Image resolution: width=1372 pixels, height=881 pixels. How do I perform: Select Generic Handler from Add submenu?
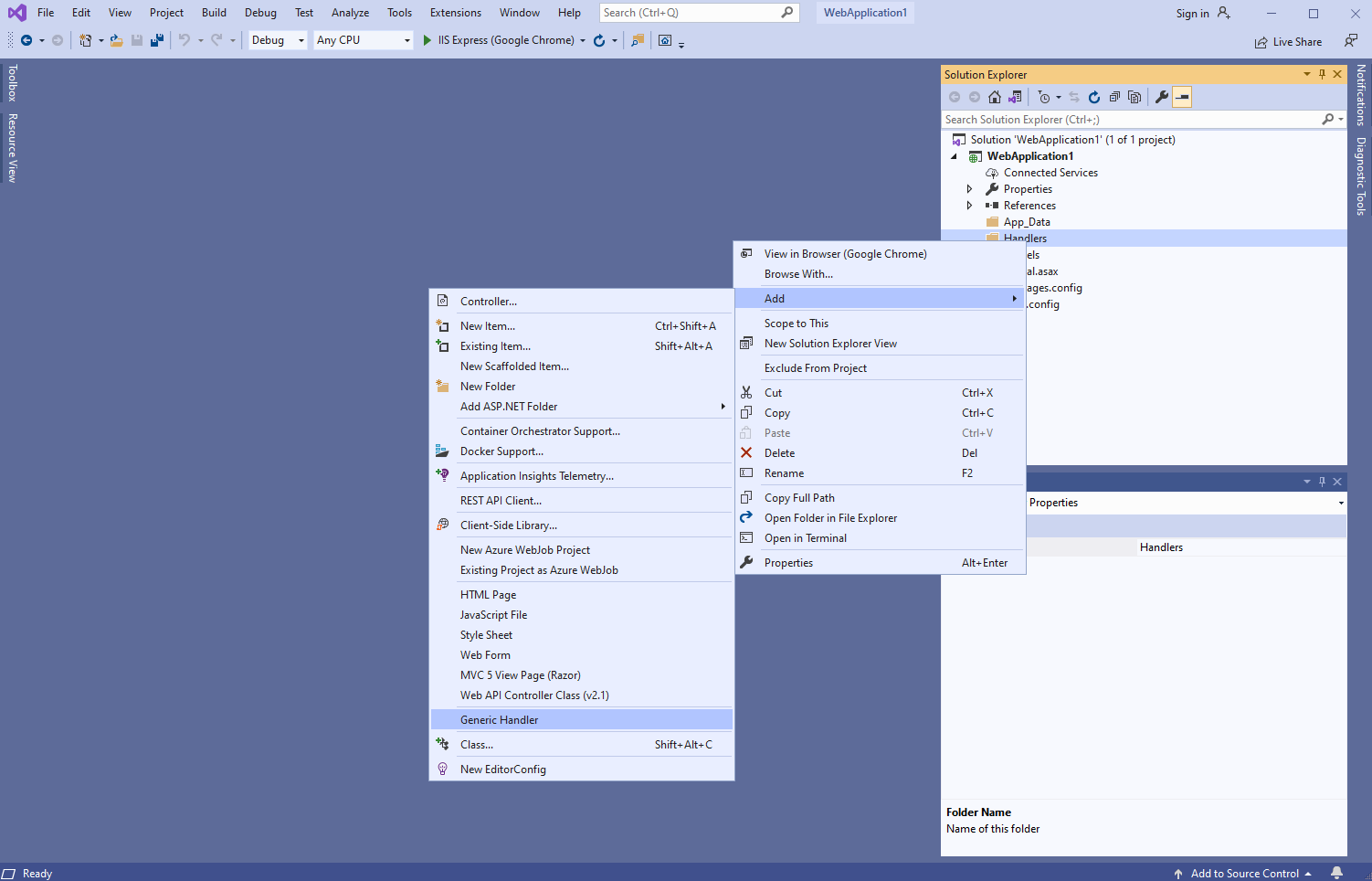pyautogui.click(x=500, y=720)
